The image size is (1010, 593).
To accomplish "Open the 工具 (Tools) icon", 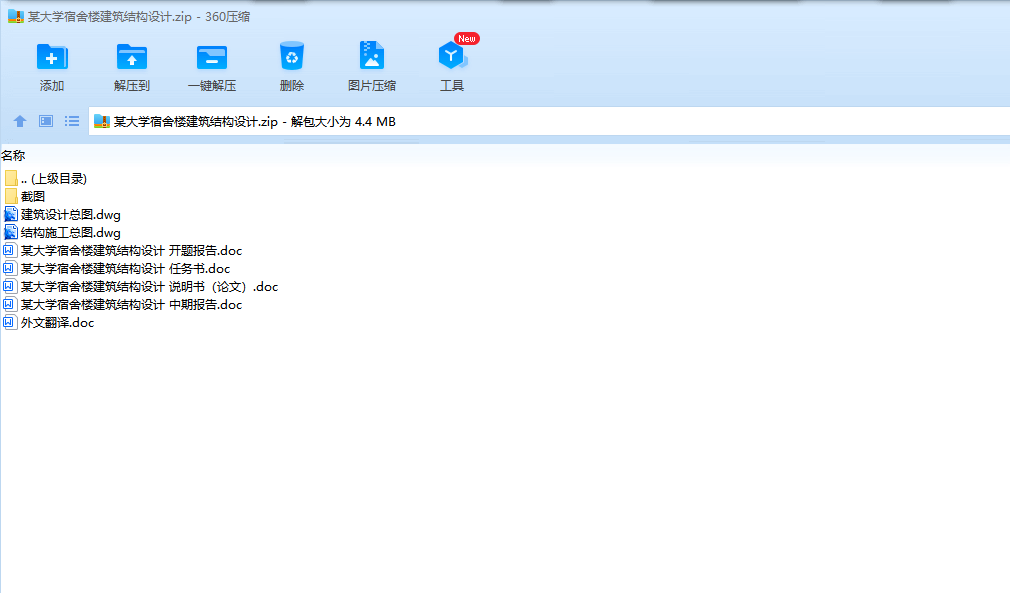I will point(452,56).
